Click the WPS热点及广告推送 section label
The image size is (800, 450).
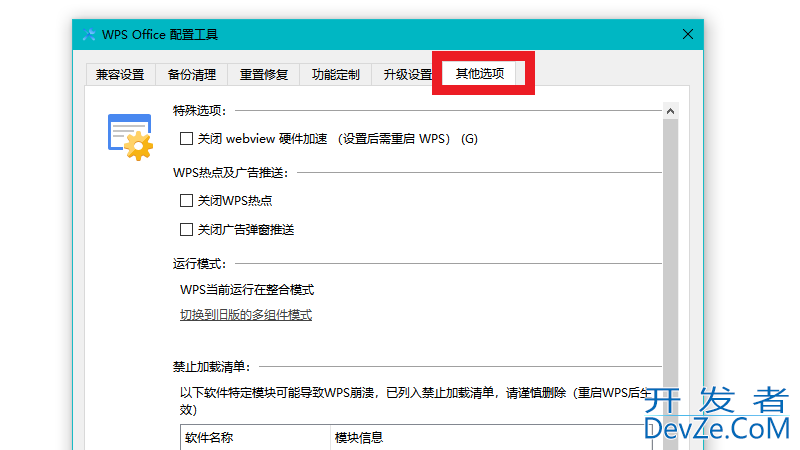click(x=231, y=173)
